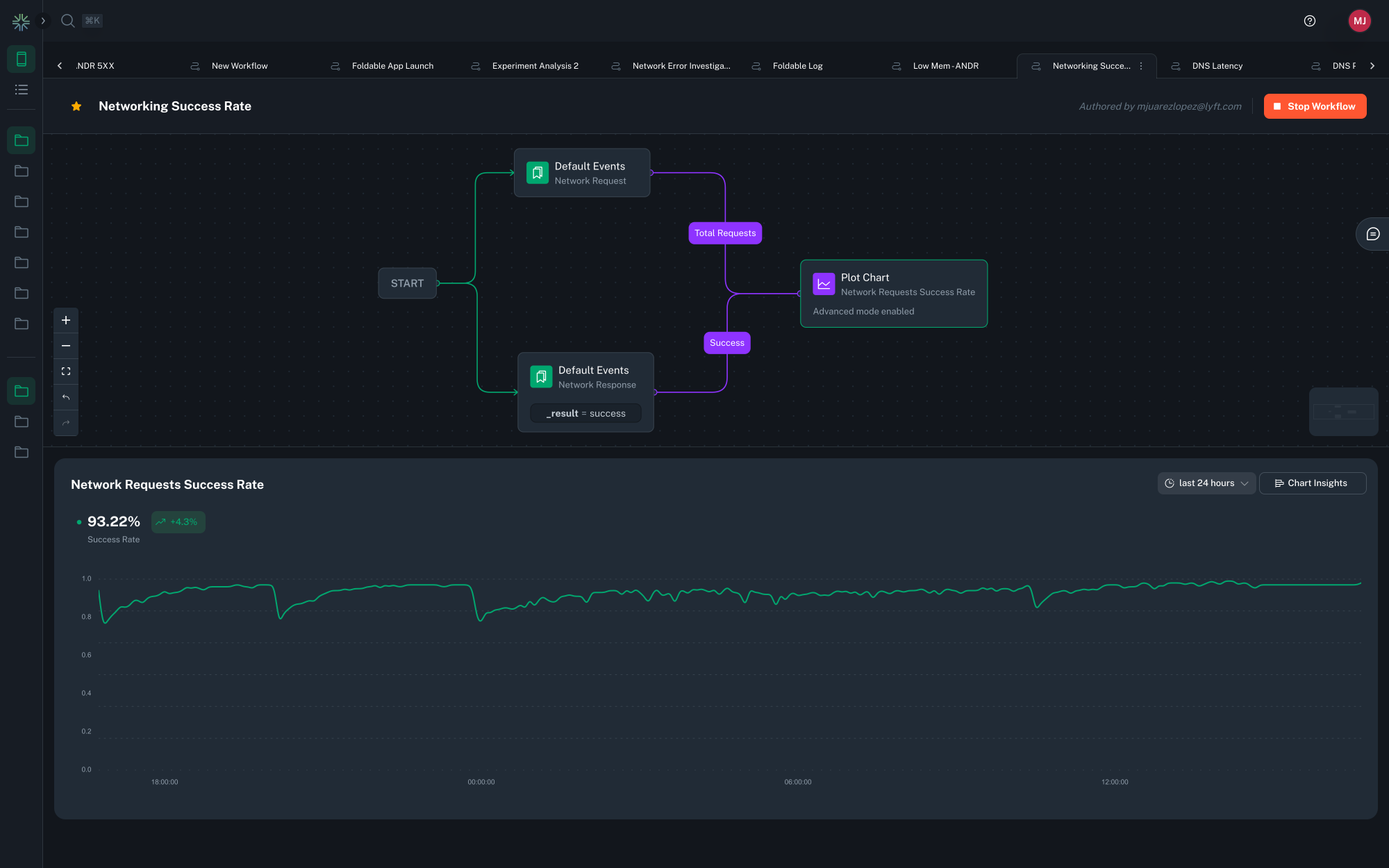1389x868 pixels.
Task: Select the mobile device sidebar icon
Action: [x=22, y=59]
